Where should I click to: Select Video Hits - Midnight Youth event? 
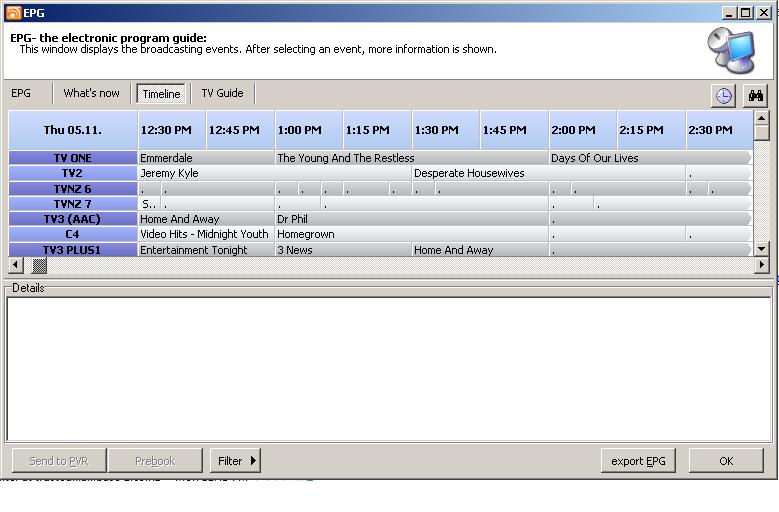206,234
